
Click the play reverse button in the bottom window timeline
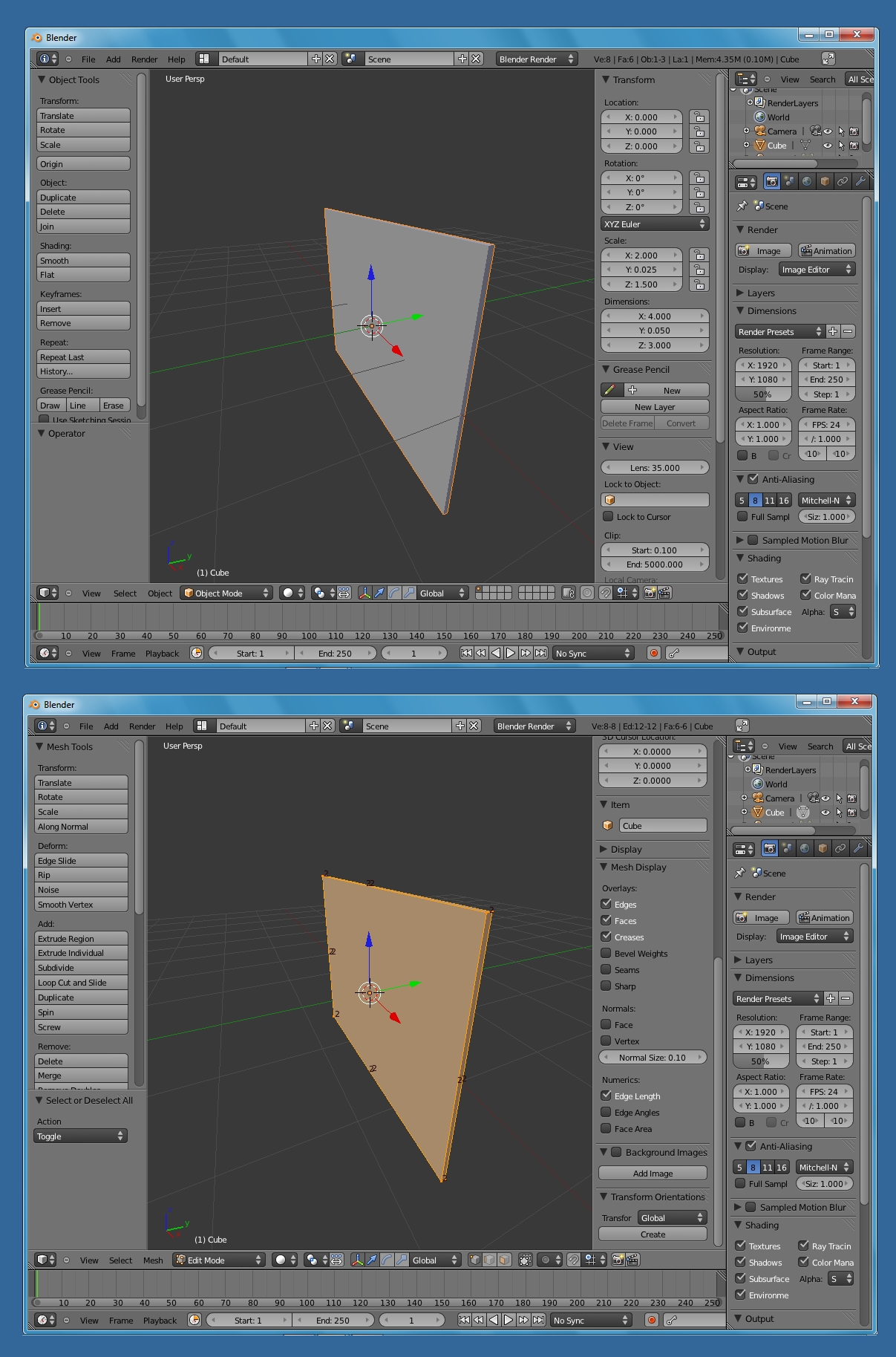pos(494,1320)
